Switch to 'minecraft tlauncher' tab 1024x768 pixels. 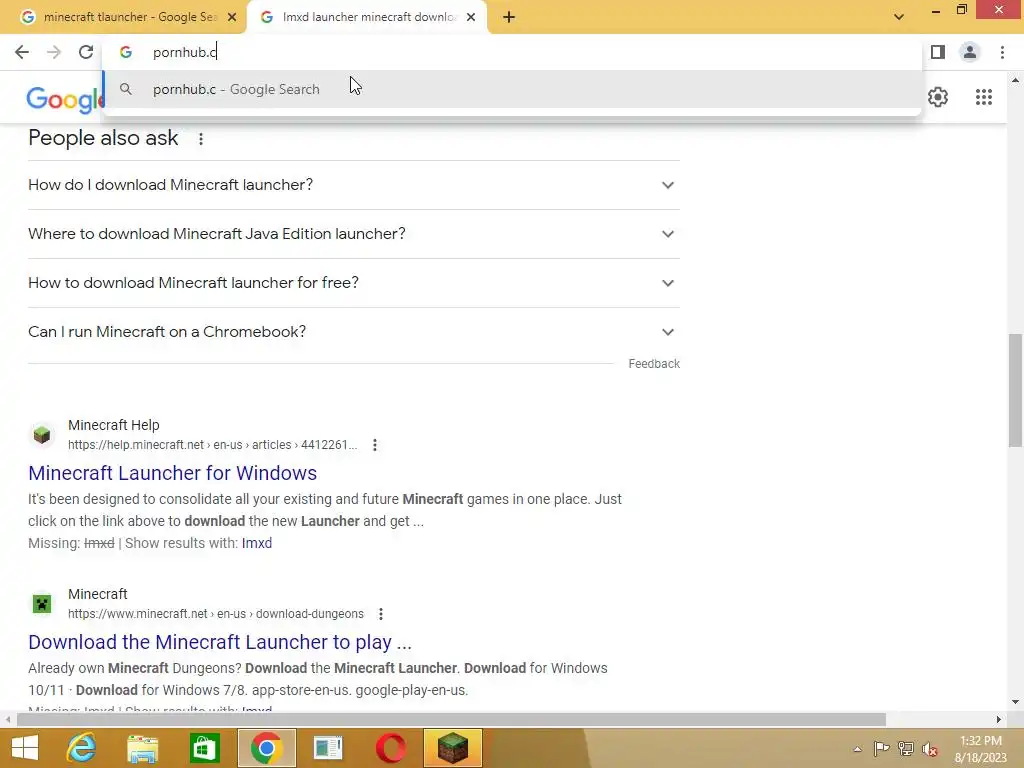pos(123,17)
